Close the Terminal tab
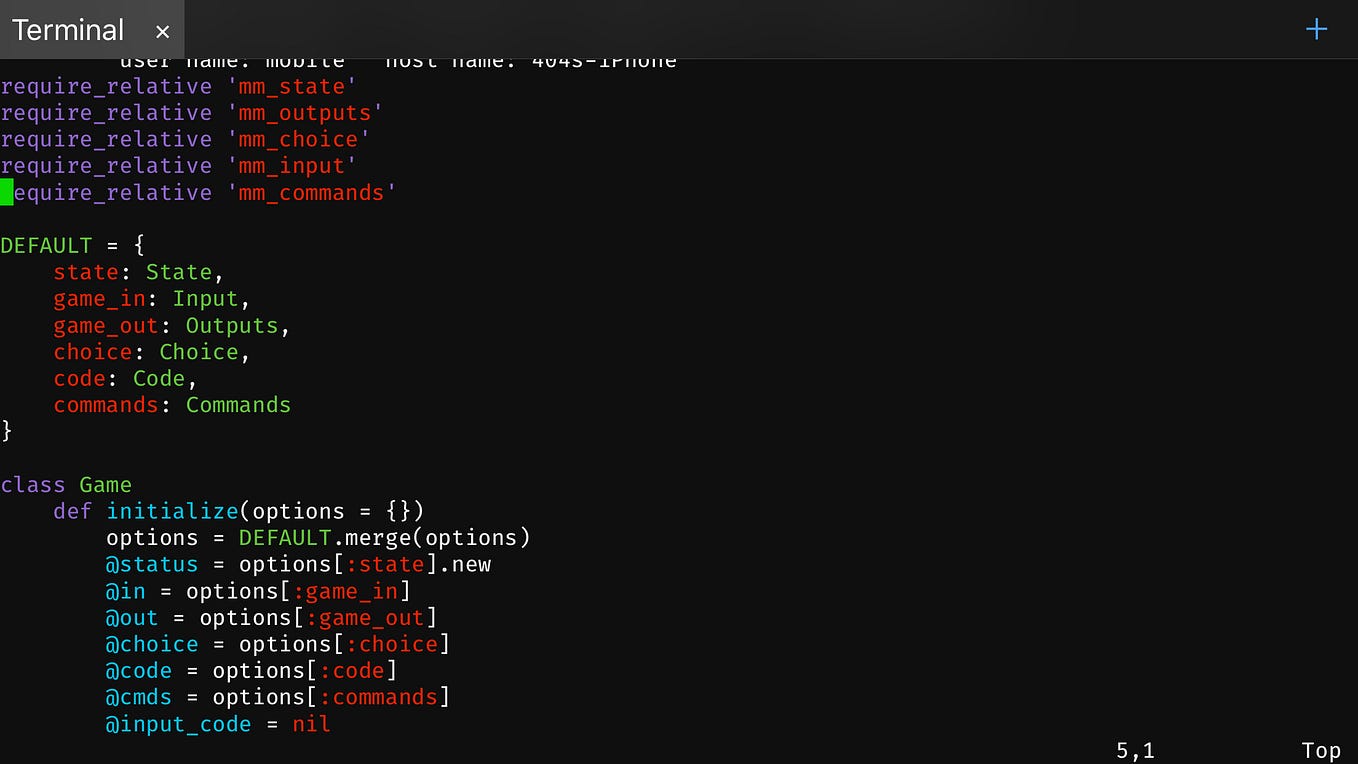 pos(162,31)
